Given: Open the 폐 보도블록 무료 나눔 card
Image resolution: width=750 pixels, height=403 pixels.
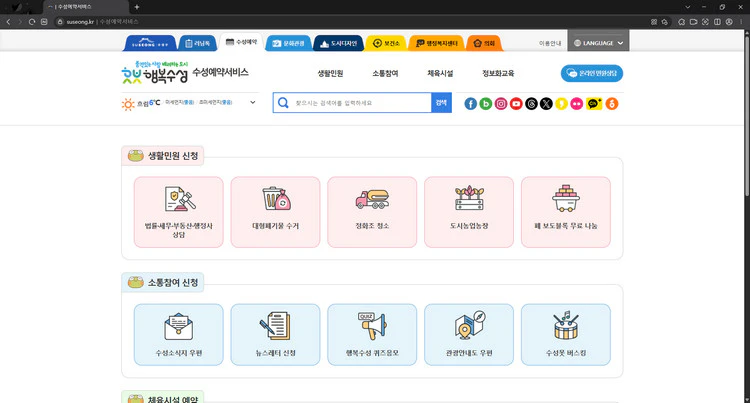Looking at the screenshot, I should click(x=566, y=212).
